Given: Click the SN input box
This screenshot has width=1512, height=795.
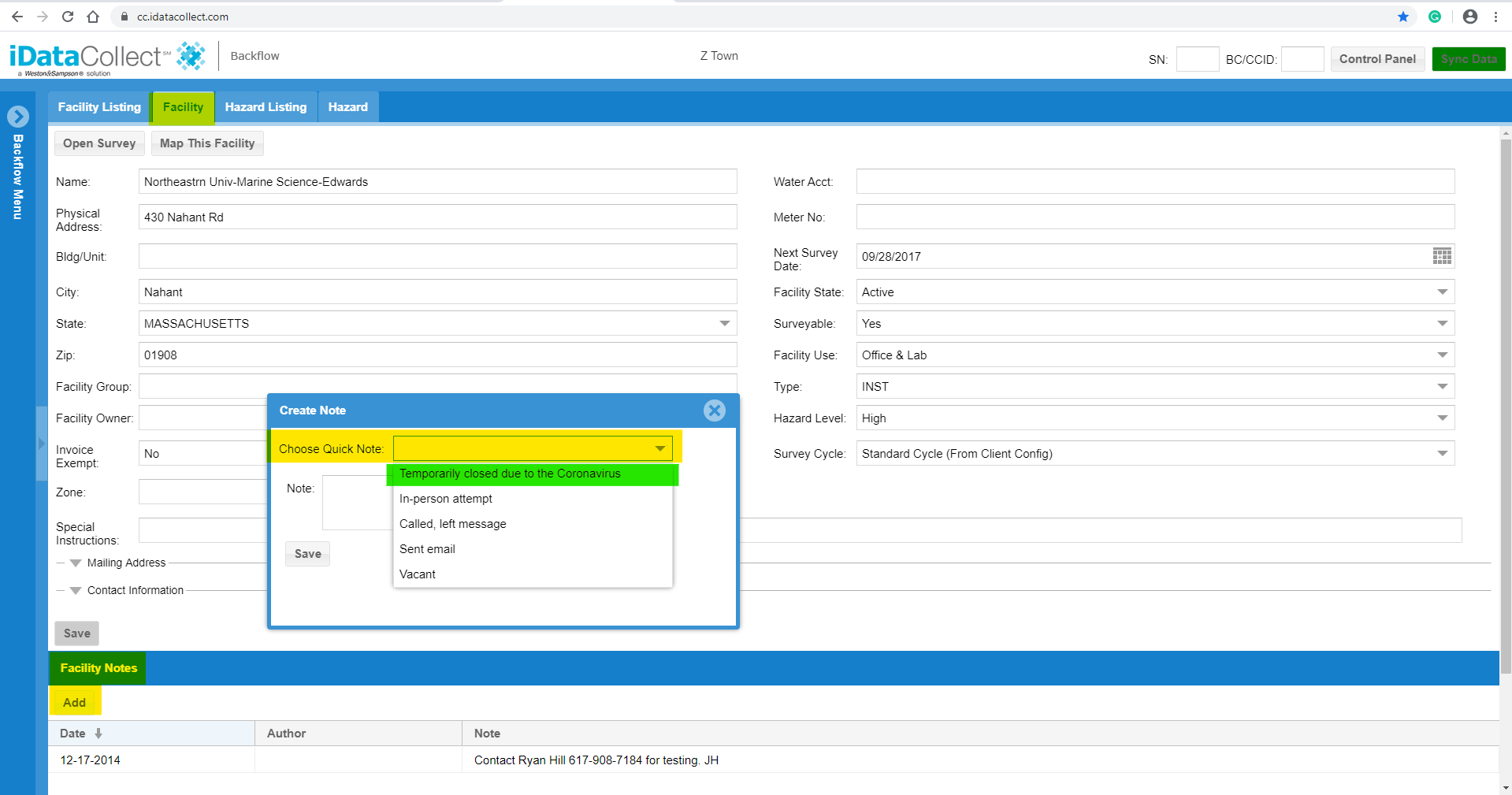Looking at the screenshot, I should click(x=1198, y=59).
